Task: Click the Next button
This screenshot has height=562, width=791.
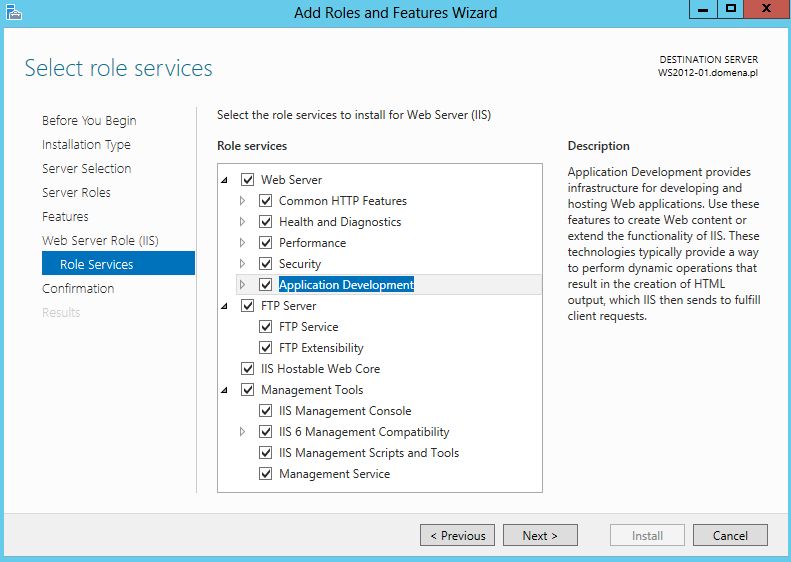Action: click(x=540, y=535)
